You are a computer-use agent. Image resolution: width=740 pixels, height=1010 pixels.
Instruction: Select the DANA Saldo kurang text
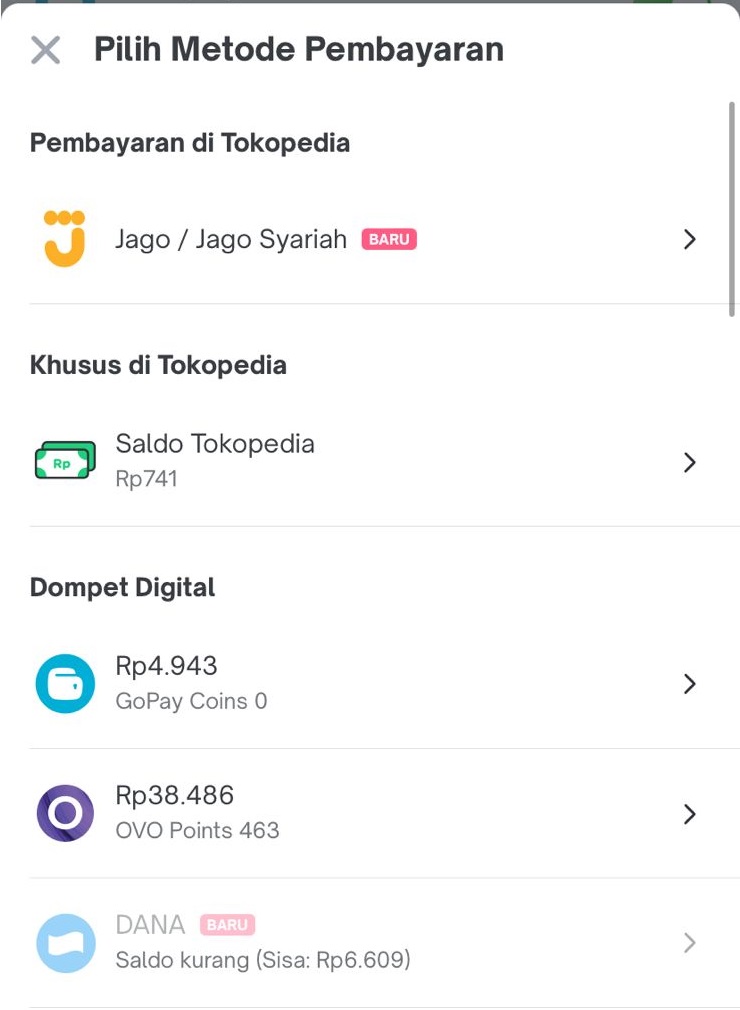coord(263,960)
